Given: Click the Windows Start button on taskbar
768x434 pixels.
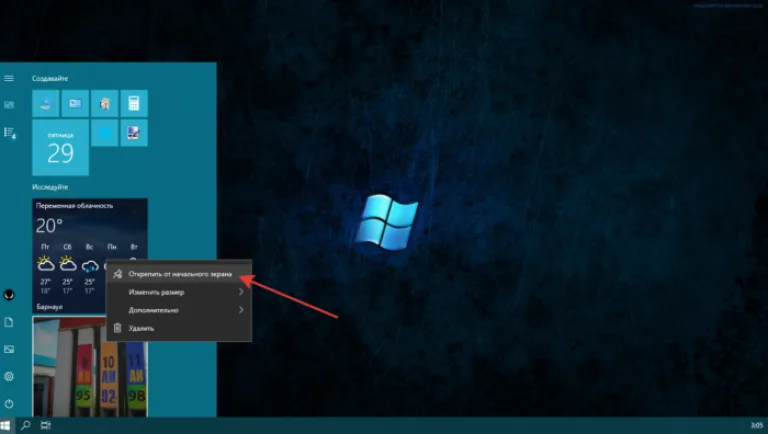Looking at the screenshot, I should (x=5, y=425).
